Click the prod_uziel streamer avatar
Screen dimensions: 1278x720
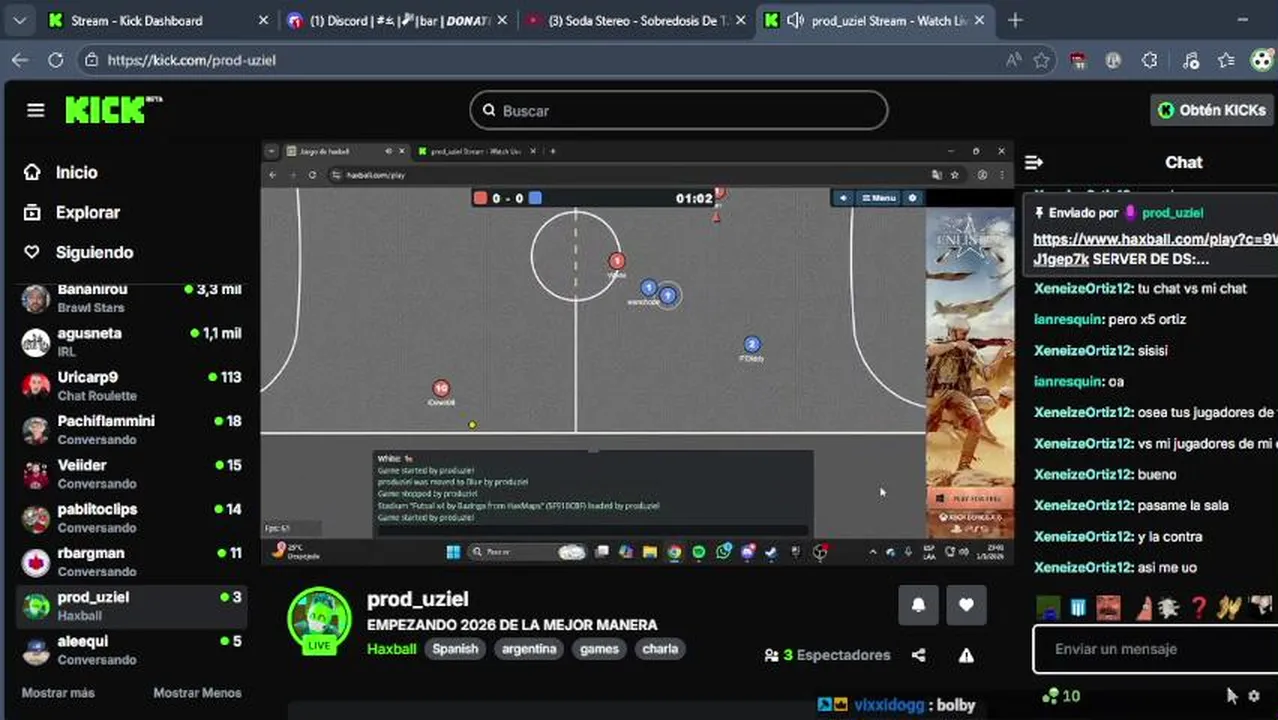pyautogui.click(x=319, y=619)
